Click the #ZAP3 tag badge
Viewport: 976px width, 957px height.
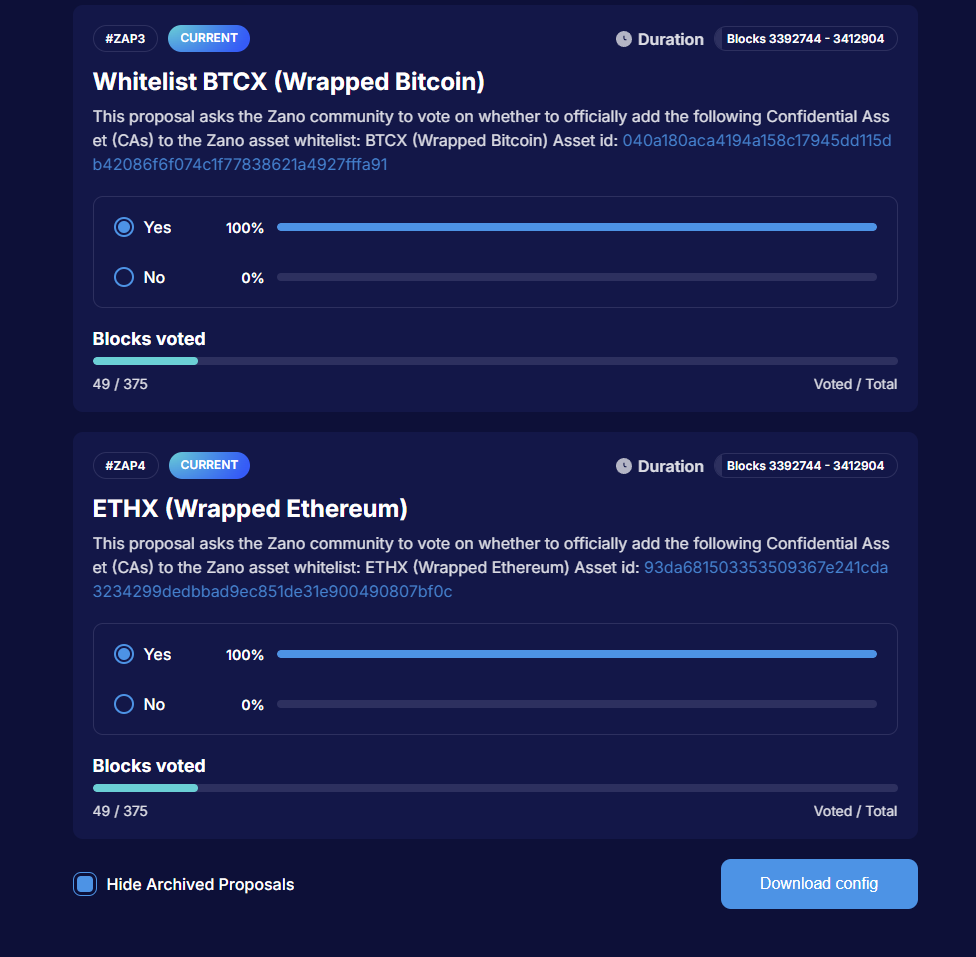click(125, 39)
